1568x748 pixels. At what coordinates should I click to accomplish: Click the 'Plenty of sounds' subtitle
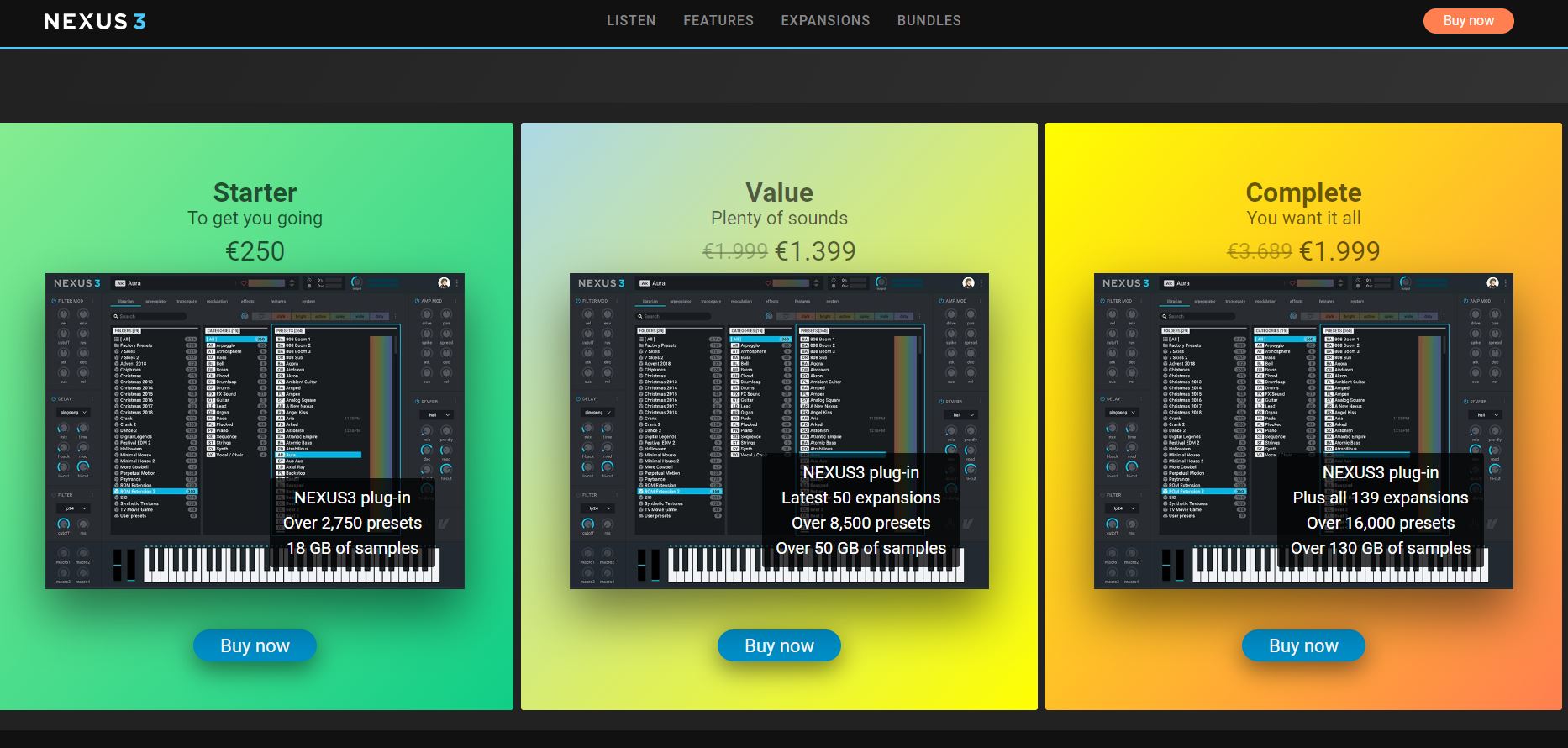(779, 219)
